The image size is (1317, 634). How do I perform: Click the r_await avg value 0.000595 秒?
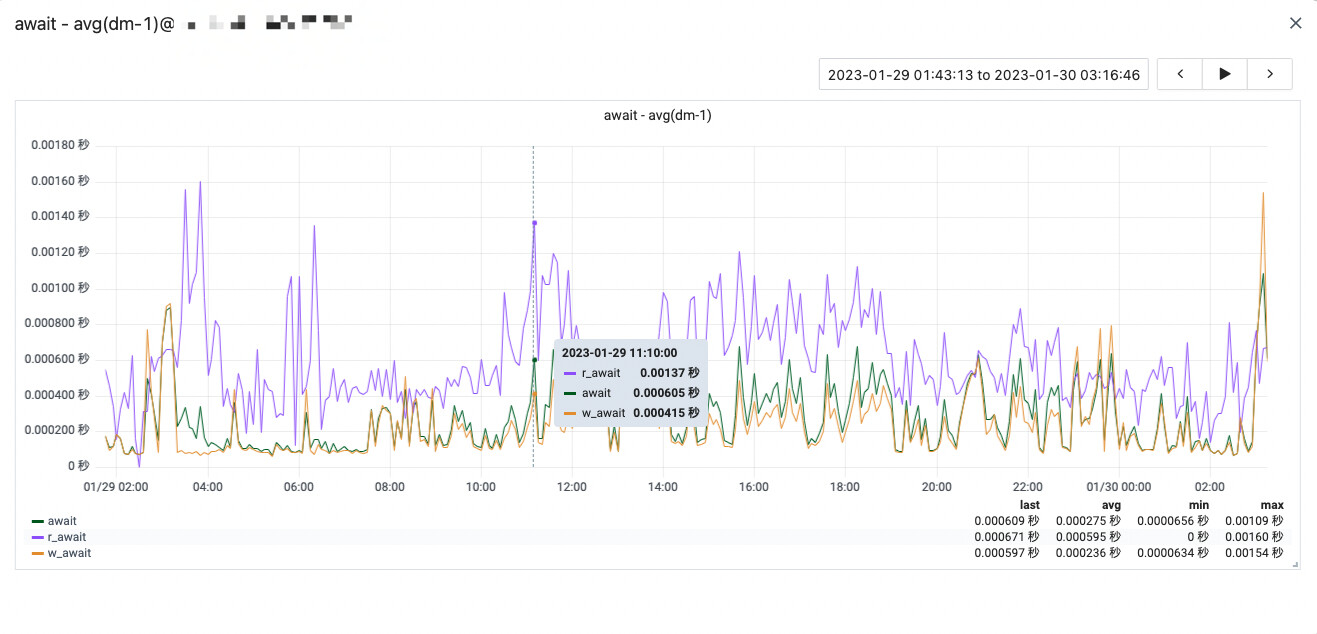coord(1088,537)
